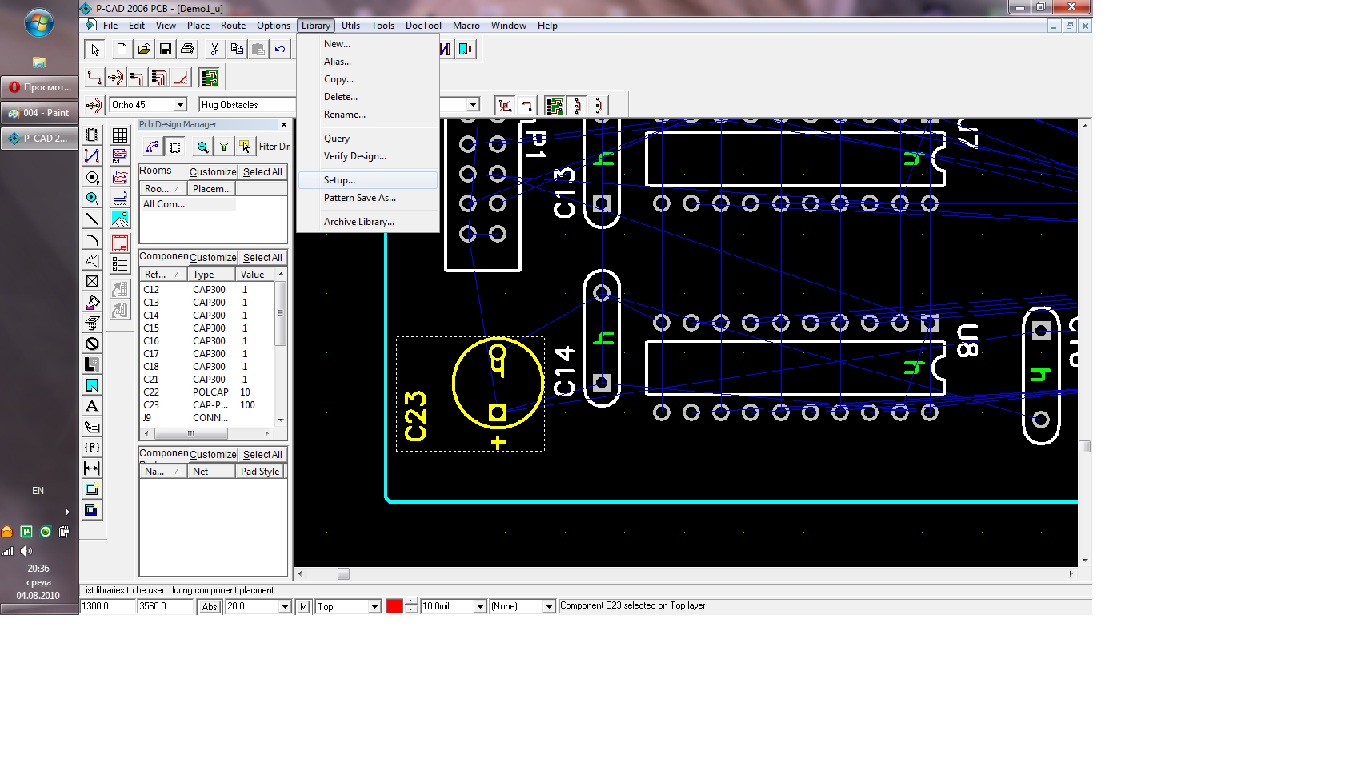Toggle the M button in status bar

304,607
